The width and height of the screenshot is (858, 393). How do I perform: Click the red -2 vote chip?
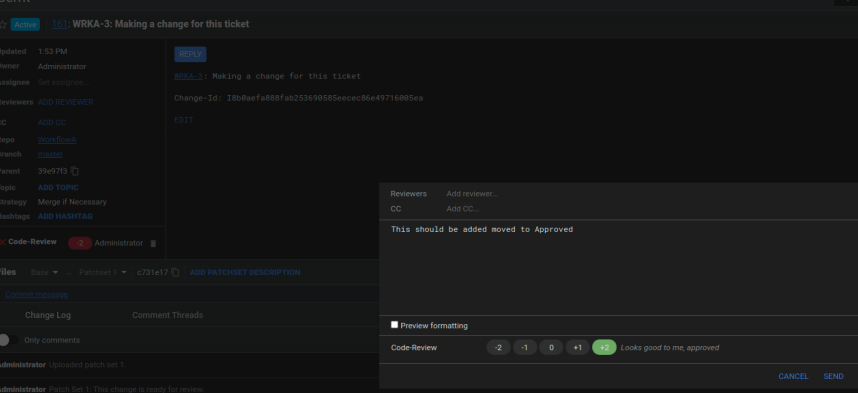tap(80, 243)
